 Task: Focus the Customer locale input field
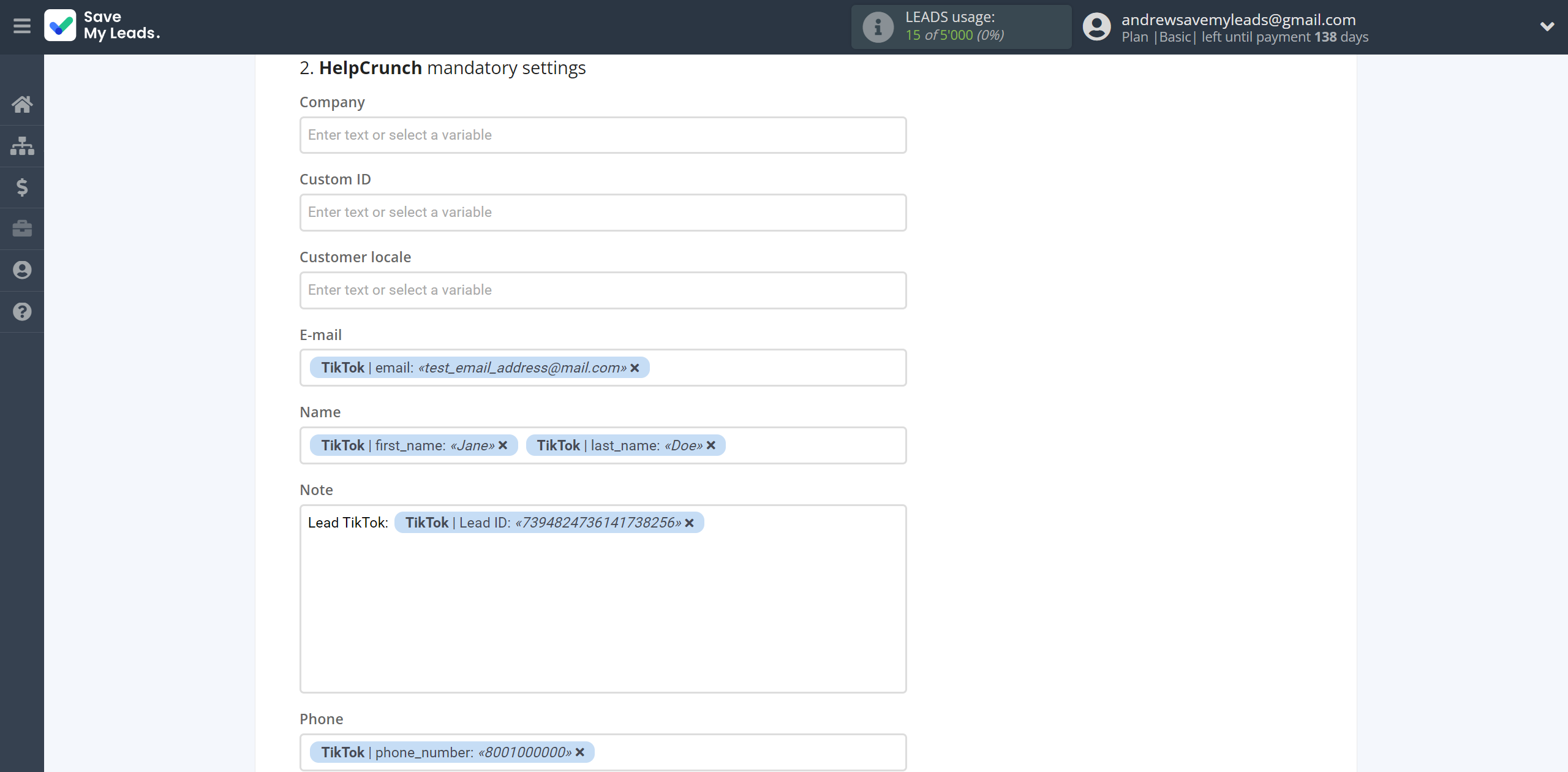[x=603, y=290]
